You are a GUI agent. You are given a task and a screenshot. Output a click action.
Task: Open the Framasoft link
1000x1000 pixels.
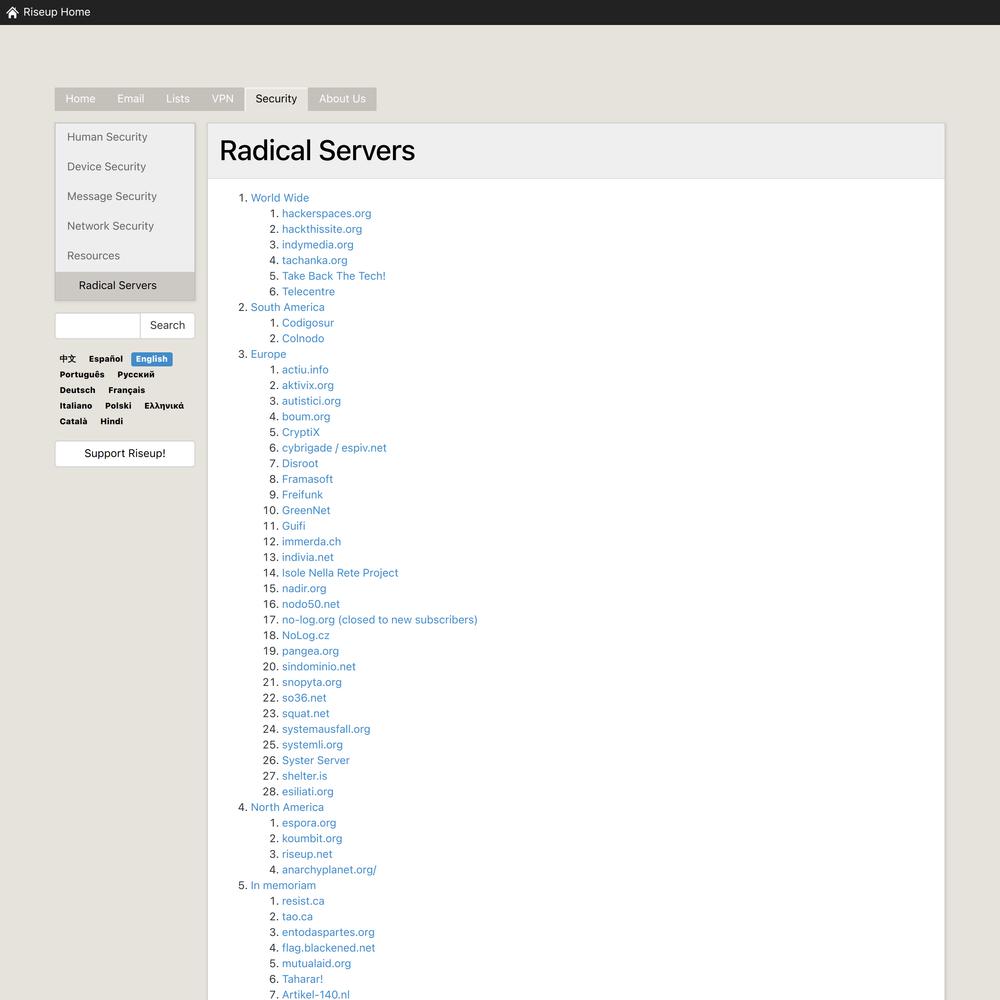click(x=307, y=479)
